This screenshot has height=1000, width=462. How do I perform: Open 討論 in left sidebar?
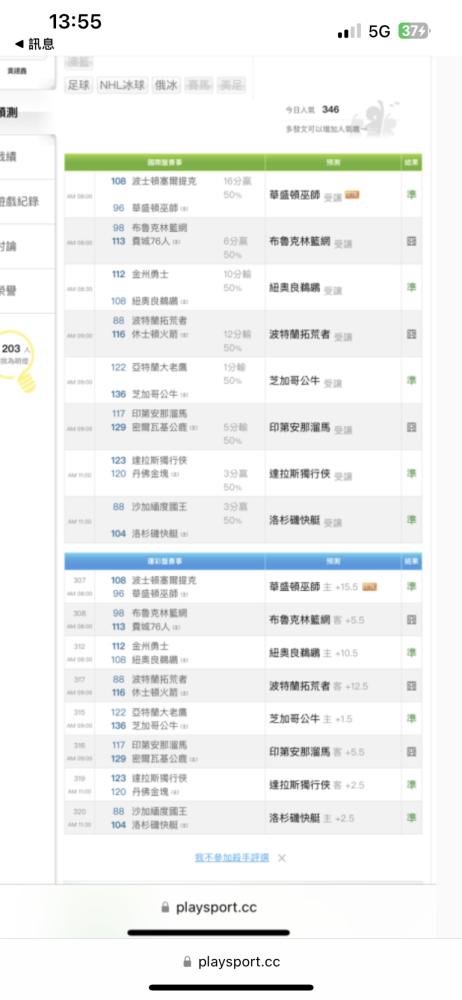(x=9, y=246)
